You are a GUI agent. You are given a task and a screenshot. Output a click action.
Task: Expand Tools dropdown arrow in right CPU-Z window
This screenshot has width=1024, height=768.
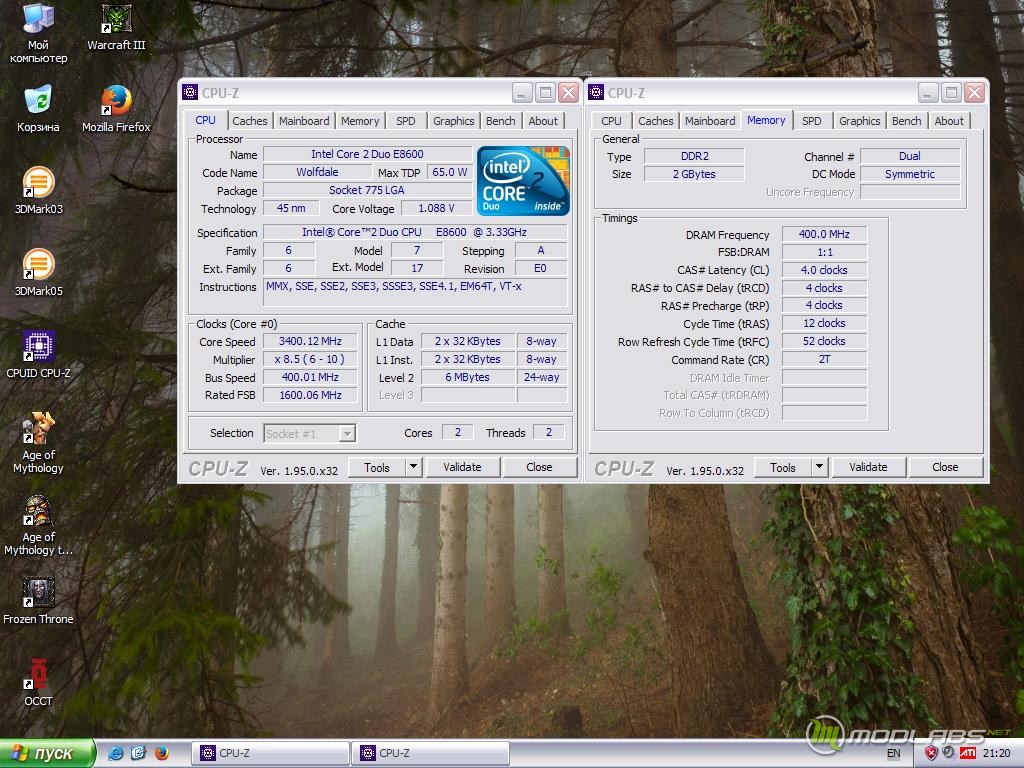coord(820,467)
